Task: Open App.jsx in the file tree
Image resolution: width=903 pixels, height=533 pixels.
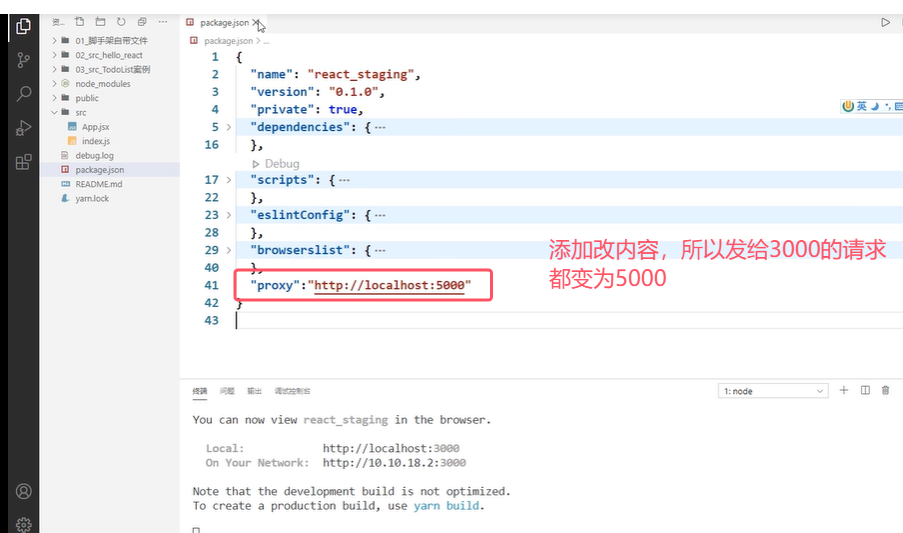Action: pos(95,127)
